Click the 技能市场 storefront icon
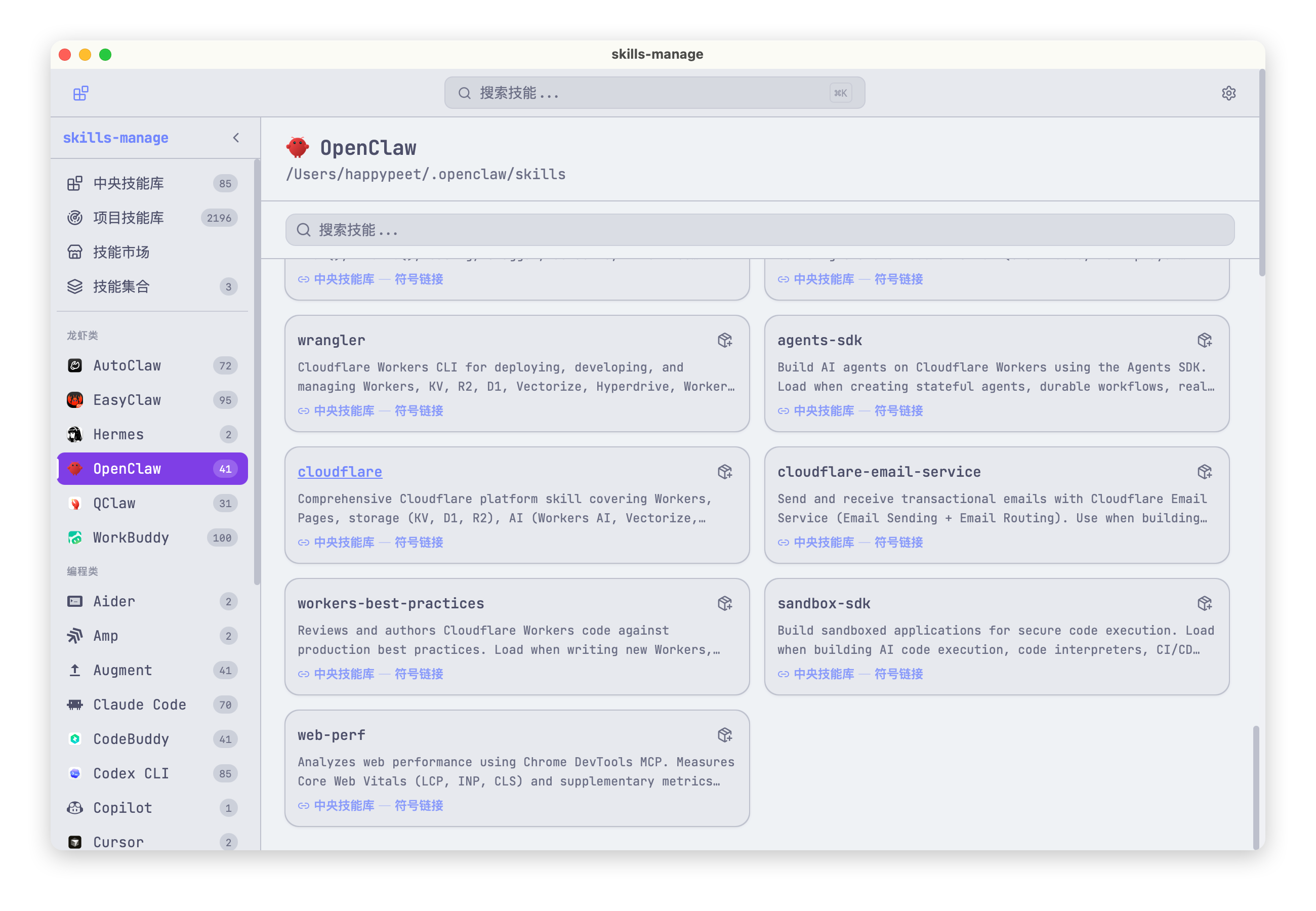This screenshot has height=911, width=1316. tap(75, 252)
